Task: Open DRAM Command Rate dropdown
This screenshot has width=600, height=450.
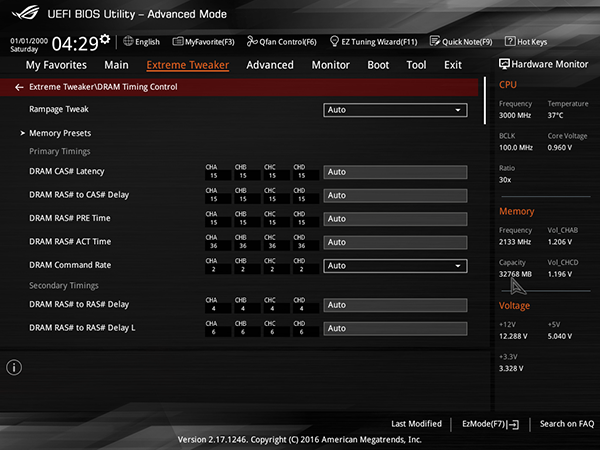Action: (395, 266)
